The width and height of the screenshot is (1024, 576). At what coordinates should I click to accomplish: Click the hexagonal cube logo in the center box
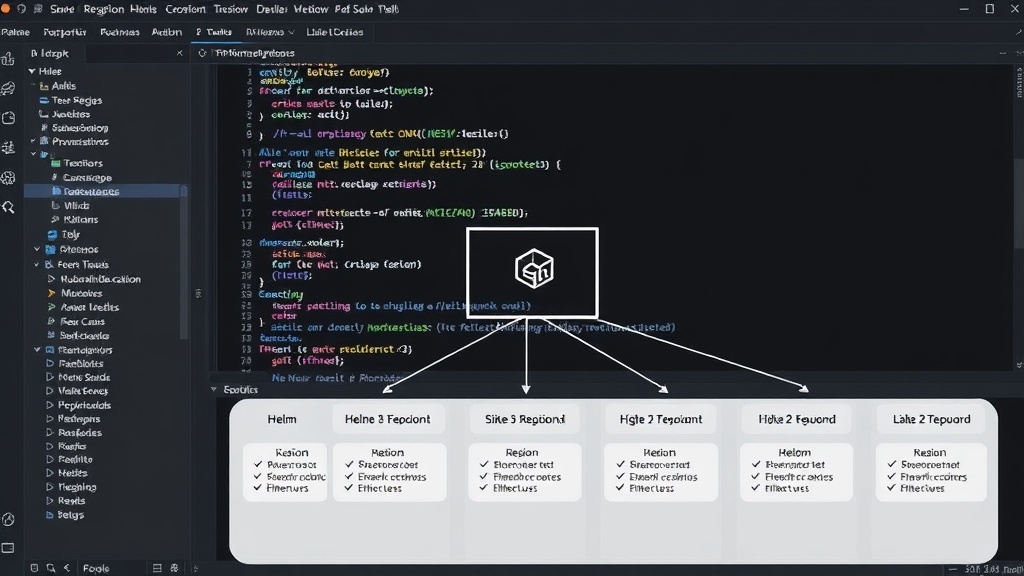click(x=534, y=268)
